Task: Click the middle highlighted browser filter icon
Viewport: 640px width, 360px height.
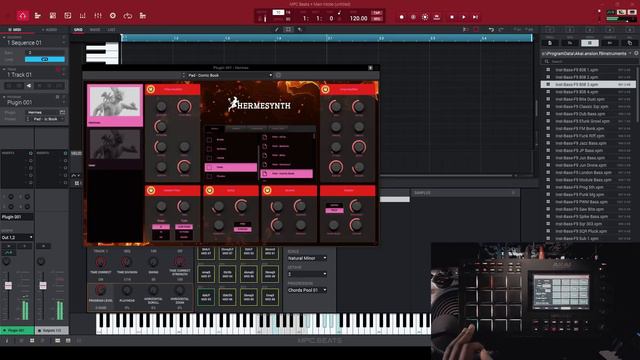Action: pos(590,43)
